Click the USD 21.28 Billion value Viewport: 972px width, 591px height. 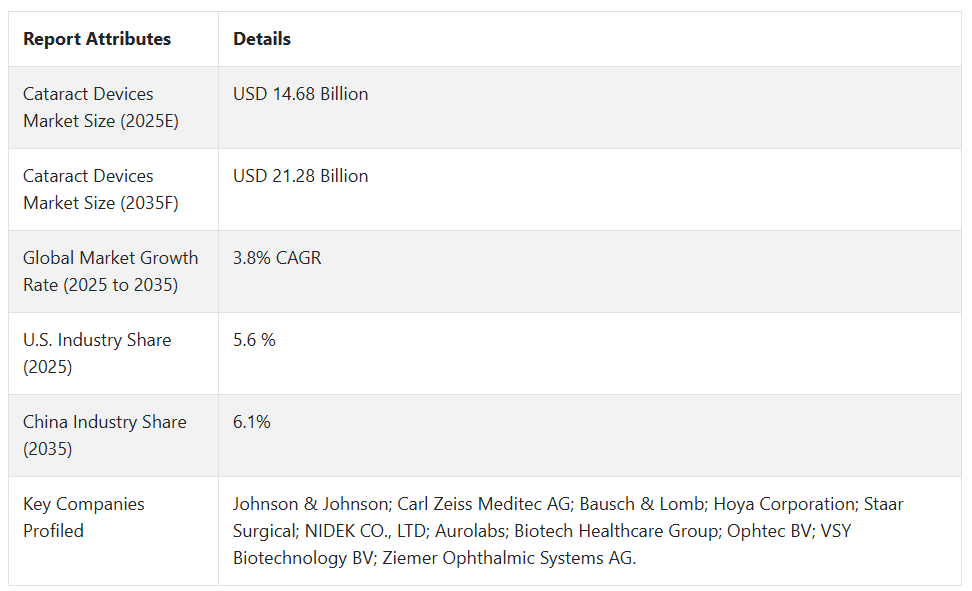[x=301, y=176]
